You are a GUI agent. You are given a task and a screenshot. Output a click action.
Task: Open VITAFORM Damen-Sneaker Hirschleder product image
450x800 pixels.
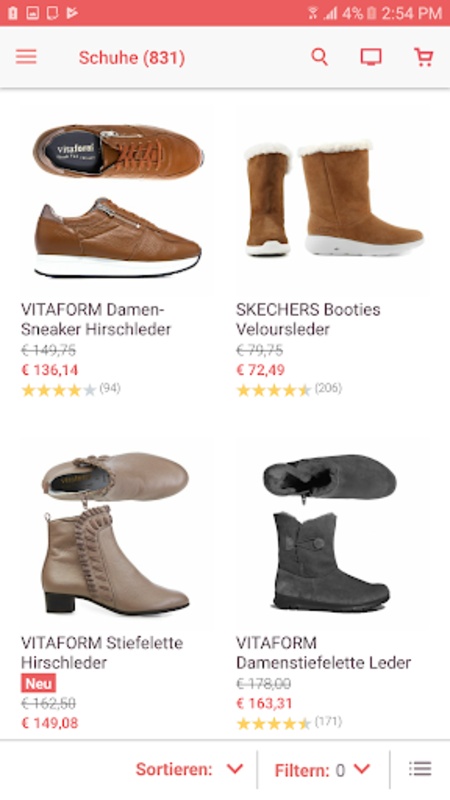tap(118, 201)
